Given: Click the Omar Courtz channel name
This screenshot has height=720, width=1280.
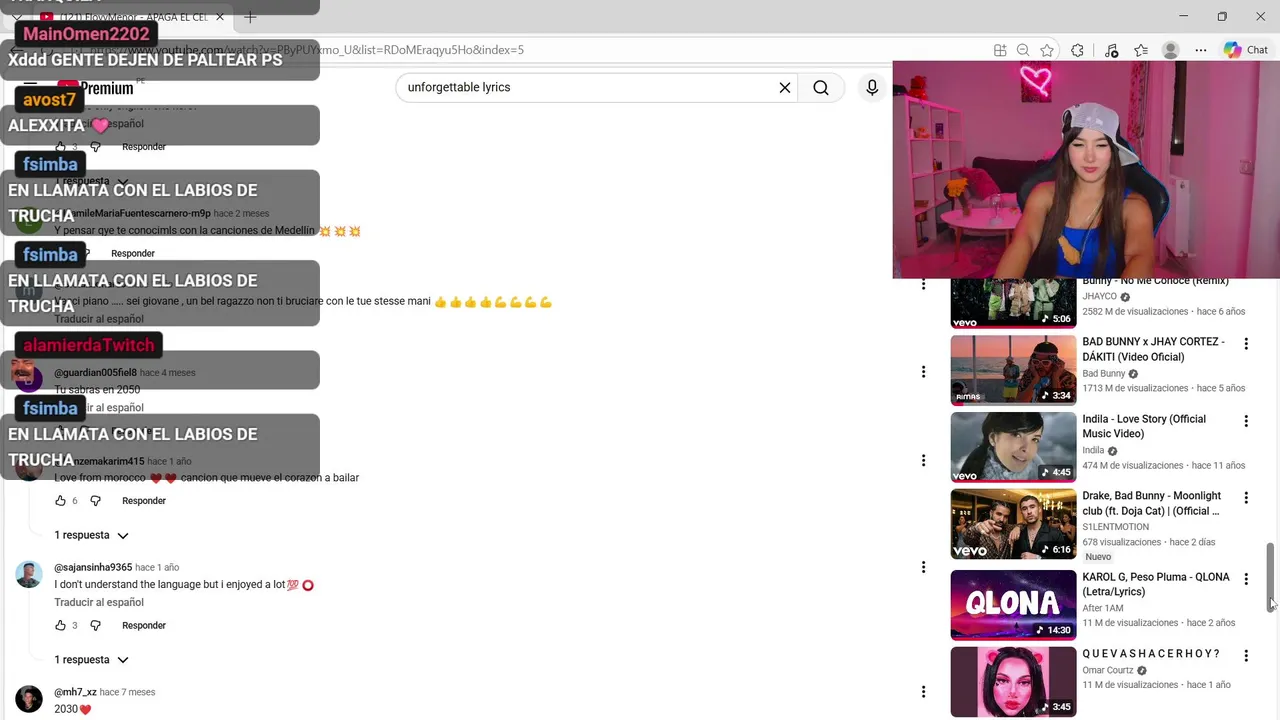Looking at the screenshot, I should pyautogui.click(x=1108, y=671).
